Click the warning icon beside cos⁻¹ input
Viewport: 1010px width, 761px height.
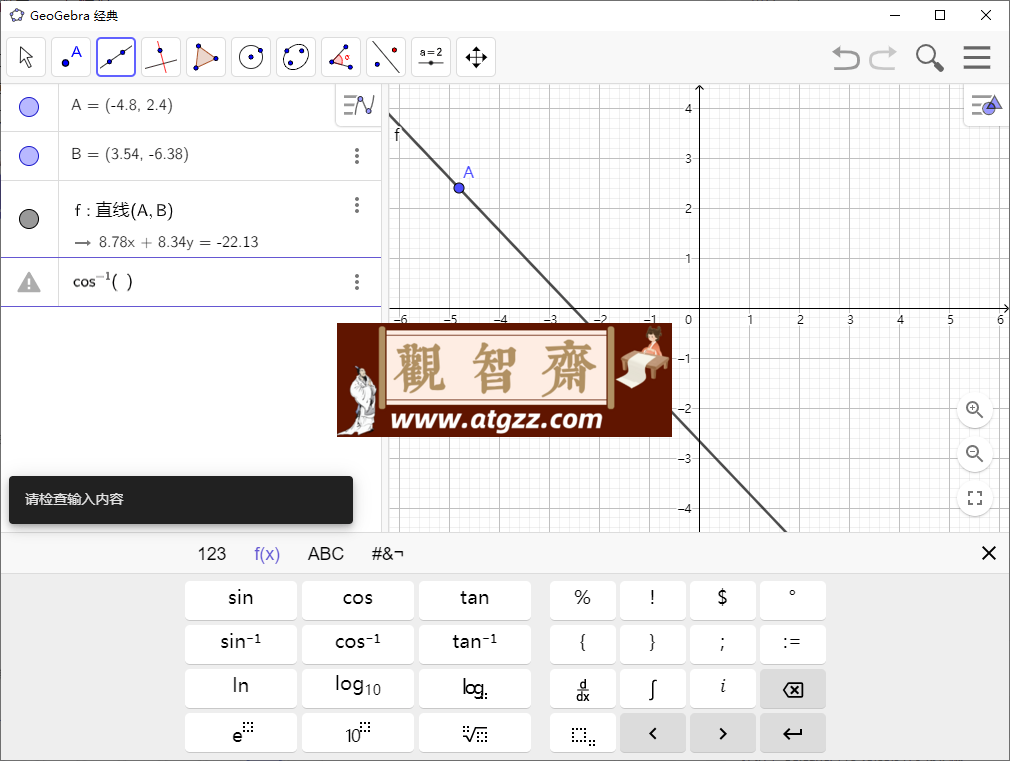pos(29,282)
